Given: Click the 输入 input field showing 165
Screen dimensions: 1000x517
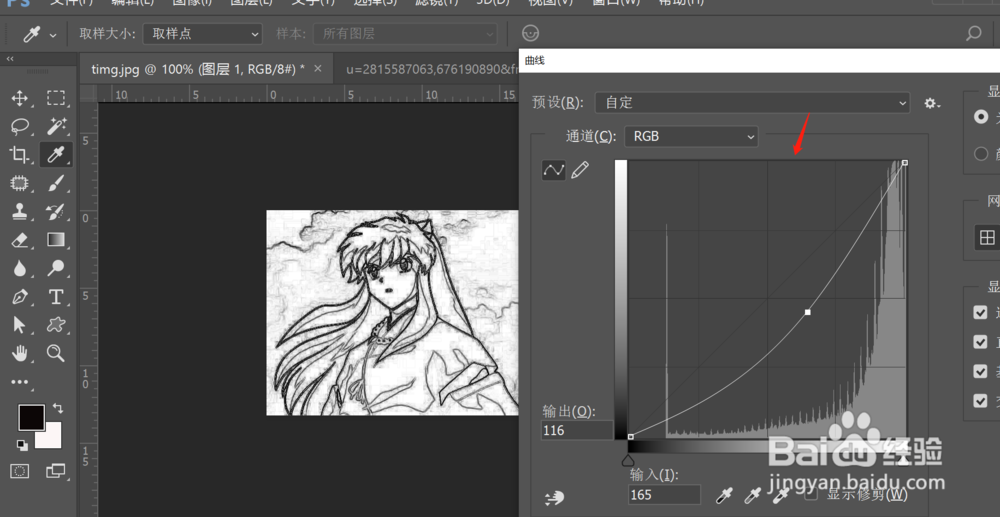Looking at the screenshot, I should [665, 495].
